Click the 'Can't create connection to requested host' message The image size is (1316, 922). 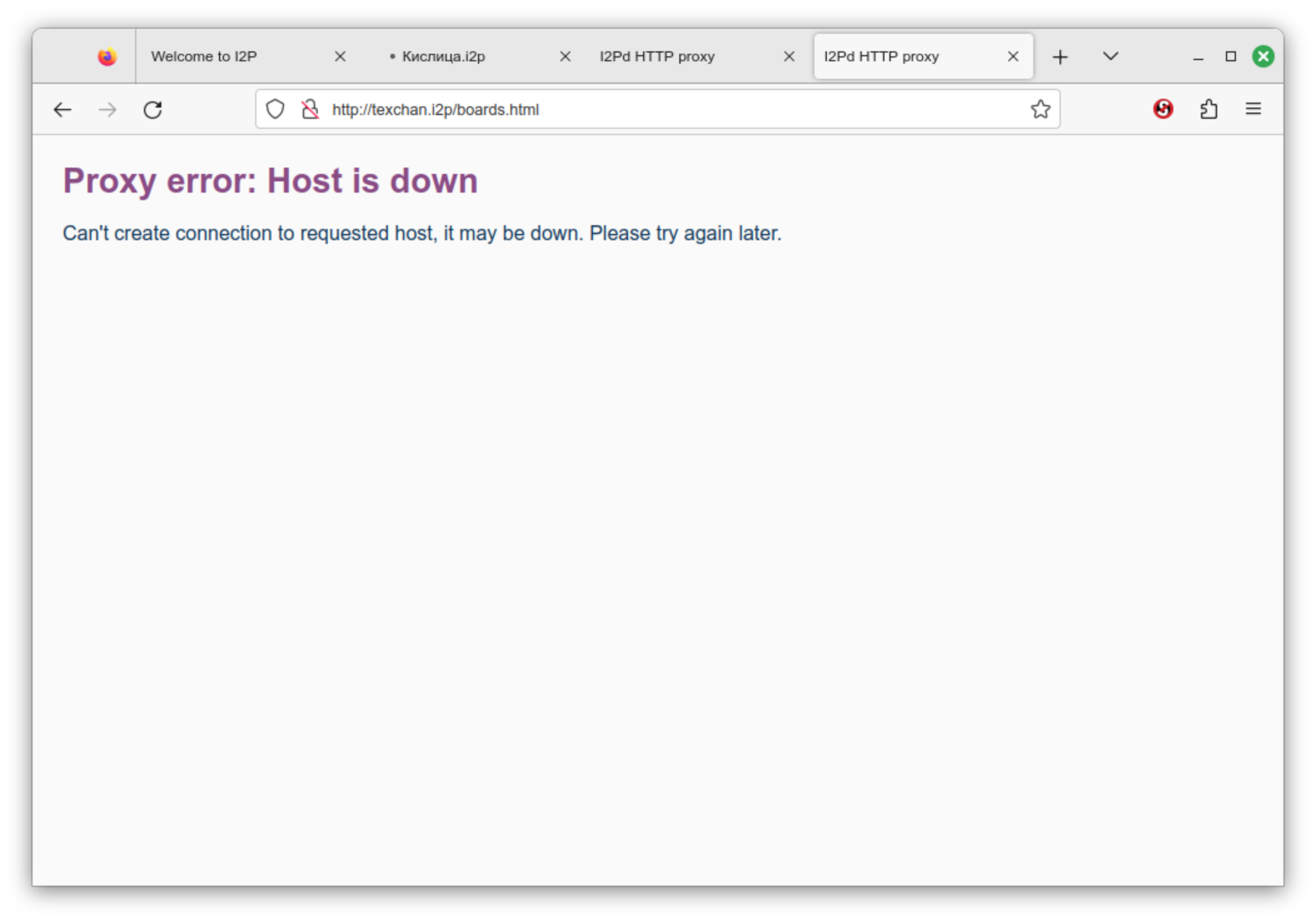click(x=422, y=233)
